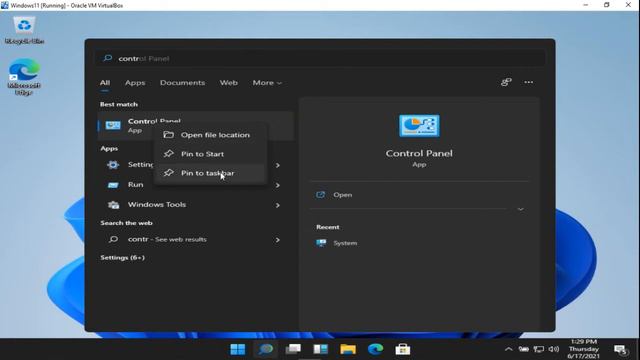This screenshot has height=360, width=640.
Task: Click Settings (6+) section header
Action: [122, 258]
